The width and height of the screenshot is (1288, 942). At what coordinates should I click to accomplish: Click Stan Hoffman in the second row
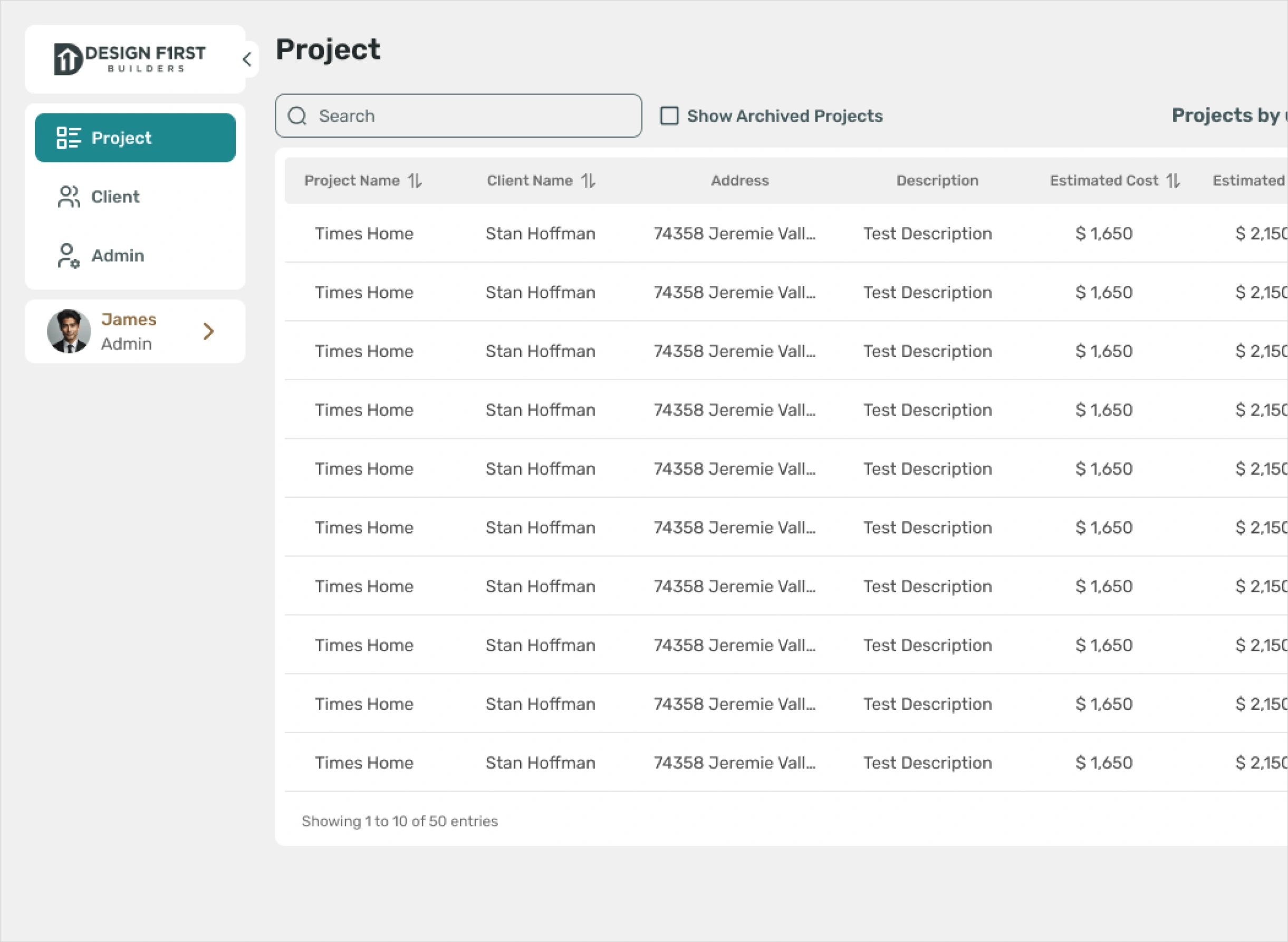coord(540,292)
